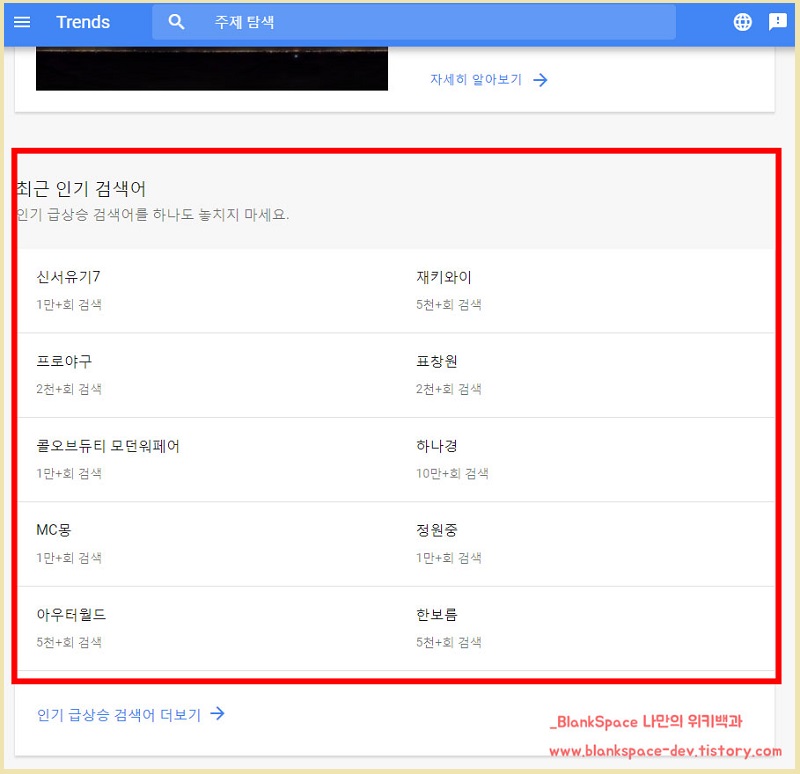Viewport: 800px width, 774px height.
Task: Click 5천+회 검색 count under 한보름
Action: [448, 642]
